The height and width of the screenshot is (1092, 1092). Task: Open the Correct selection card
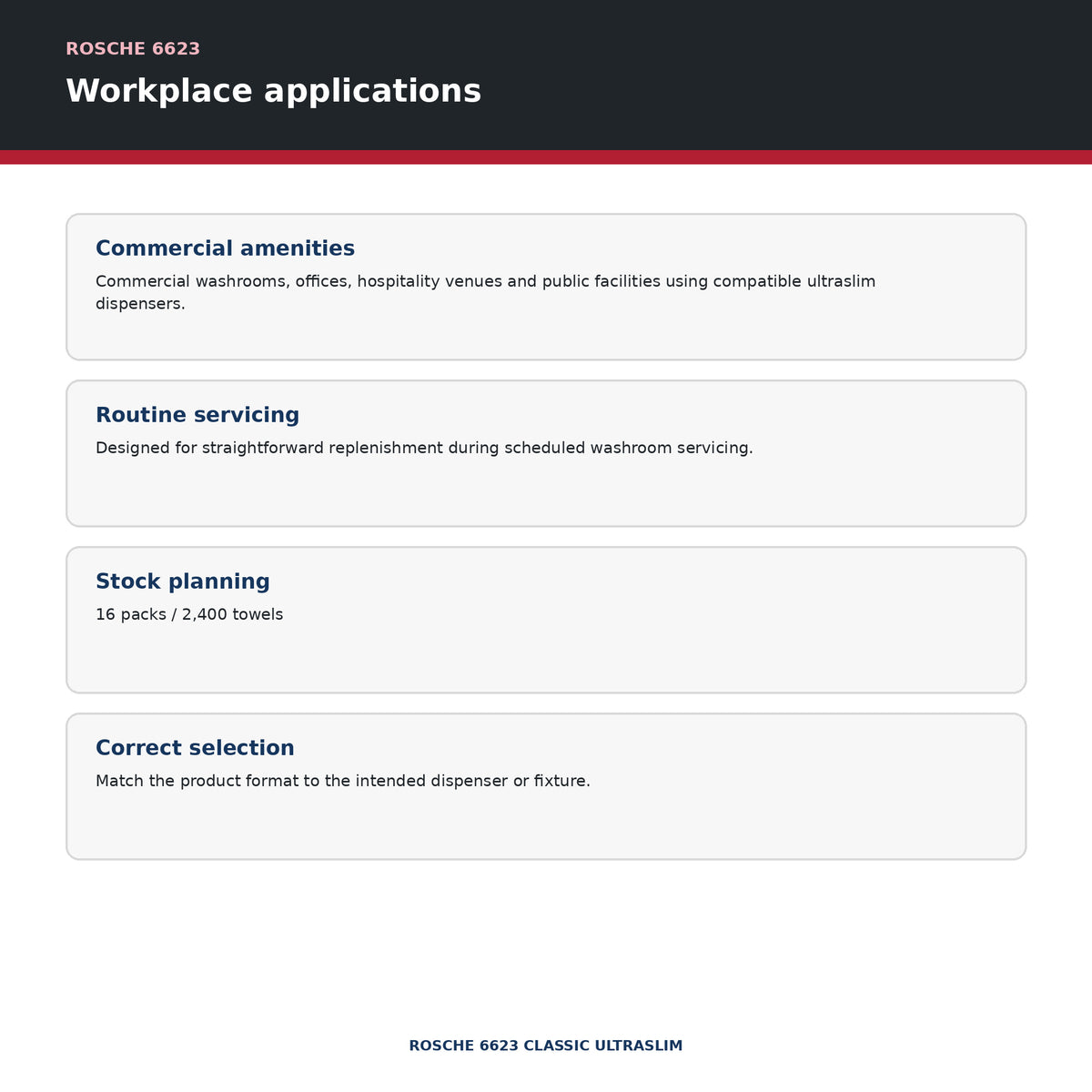(546, 786)
